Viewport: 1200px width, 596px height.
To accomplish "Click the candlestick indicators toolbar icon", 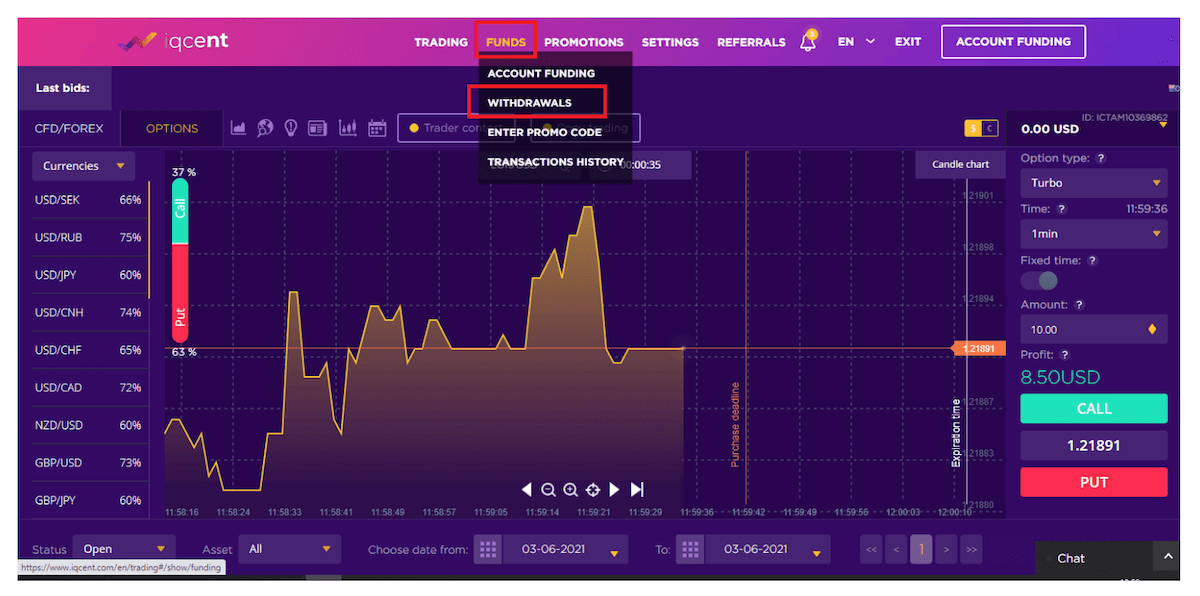I will (347, 128).
